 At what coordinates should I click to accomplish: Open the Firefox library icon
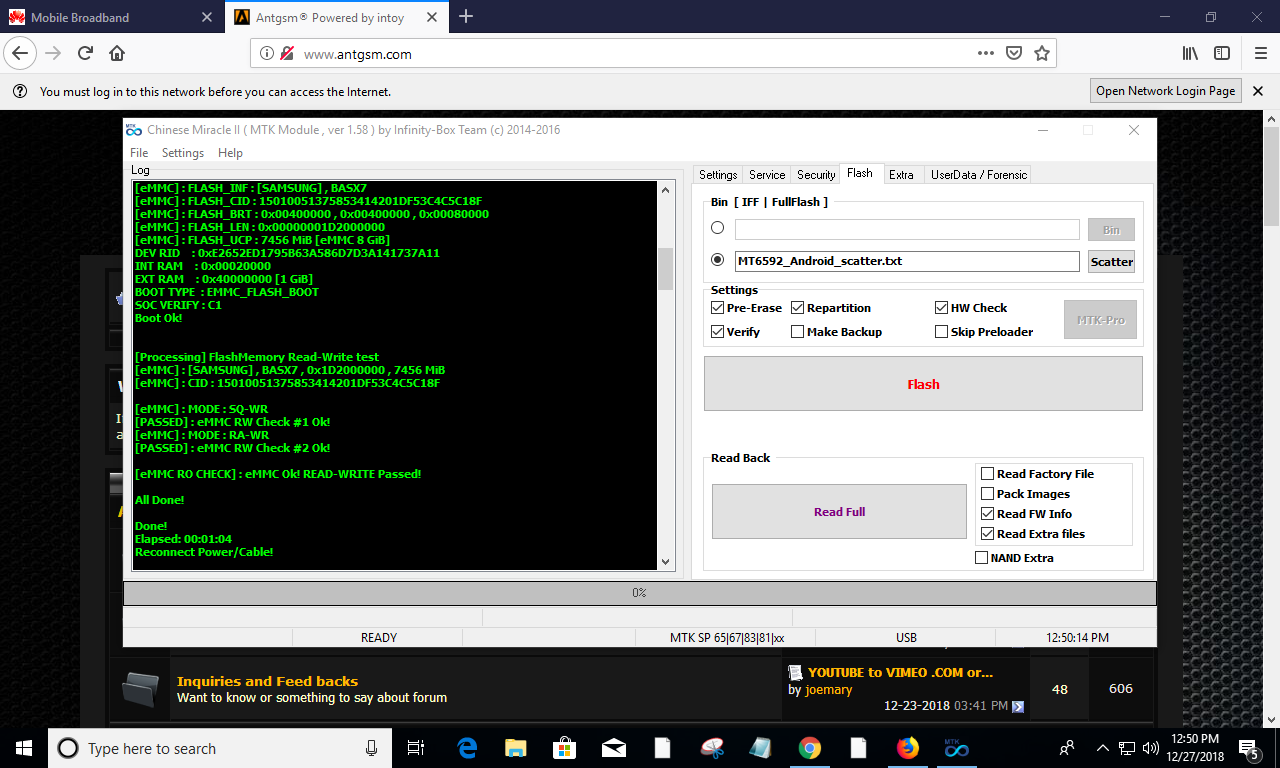[1190, 54]
